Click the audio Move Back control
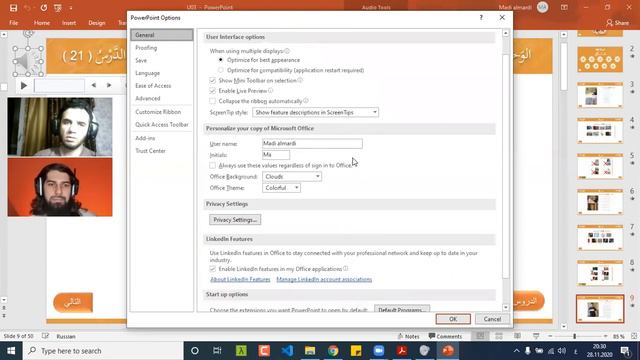The width and height of the screenshot is (640, 360). point(93,85)
